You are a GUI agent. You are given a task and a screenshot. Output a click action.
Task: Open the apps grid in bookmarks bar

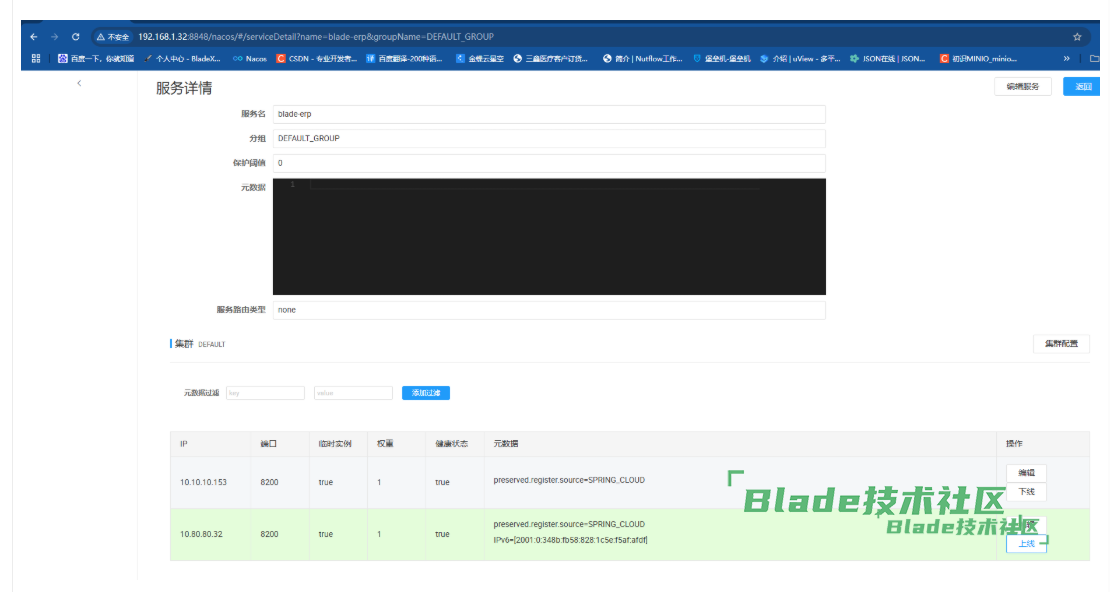[x=36, y=58]
